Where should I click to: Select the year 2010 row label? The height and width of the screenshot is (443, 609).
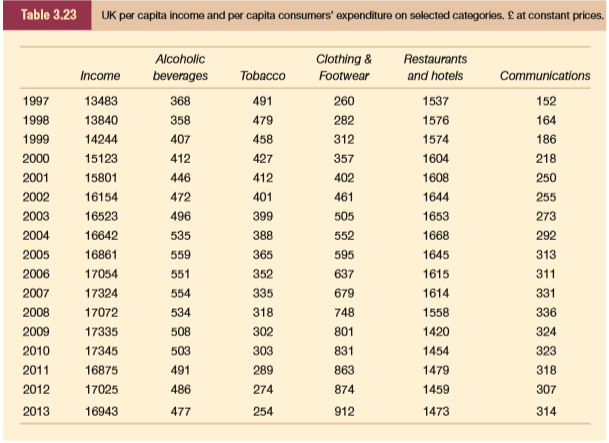pyautogui.click(x=36, y=351)
